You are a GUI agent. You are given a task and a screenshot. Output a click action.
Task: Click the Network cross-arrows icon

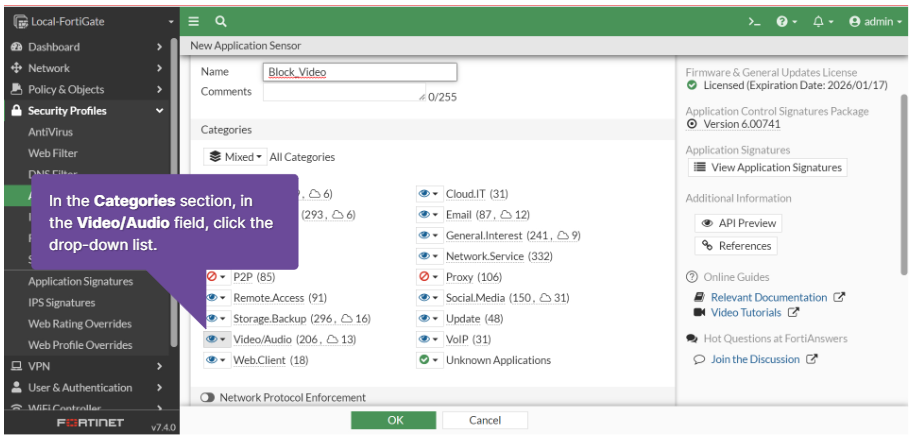pos(17,68)
